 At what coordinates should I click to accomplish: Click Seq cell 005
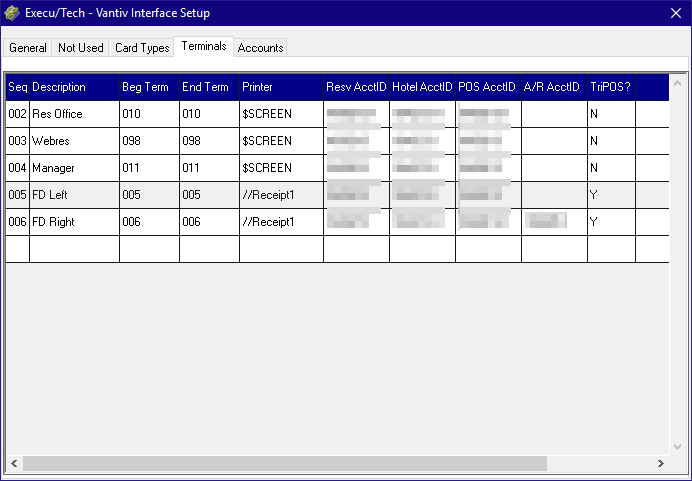pos(18,195)
